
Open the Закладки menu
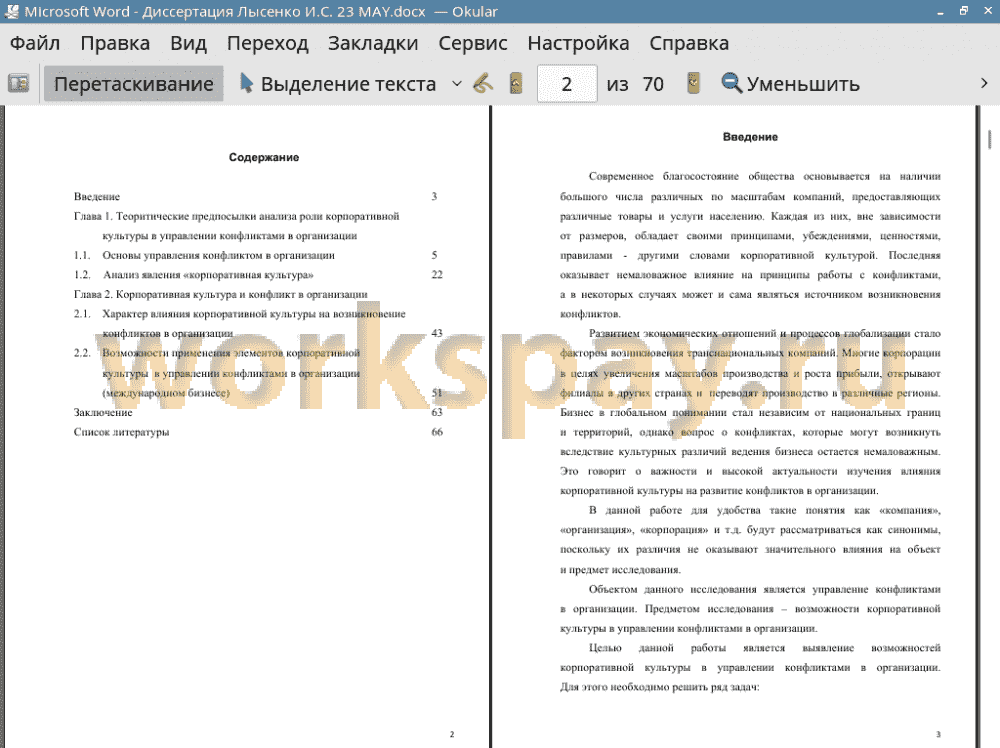(x=373, y=43)
